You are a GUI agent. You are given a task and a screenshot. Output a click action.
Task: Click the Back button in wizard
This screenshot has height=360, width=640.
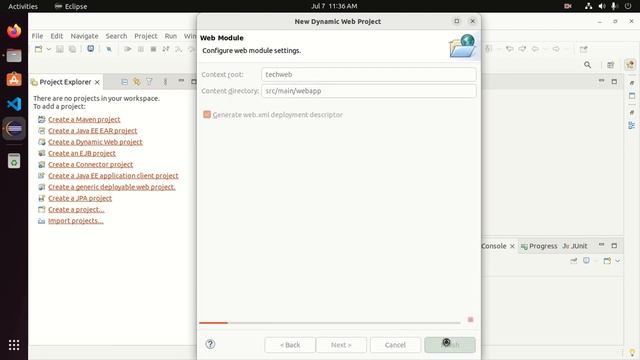point(290,345)
